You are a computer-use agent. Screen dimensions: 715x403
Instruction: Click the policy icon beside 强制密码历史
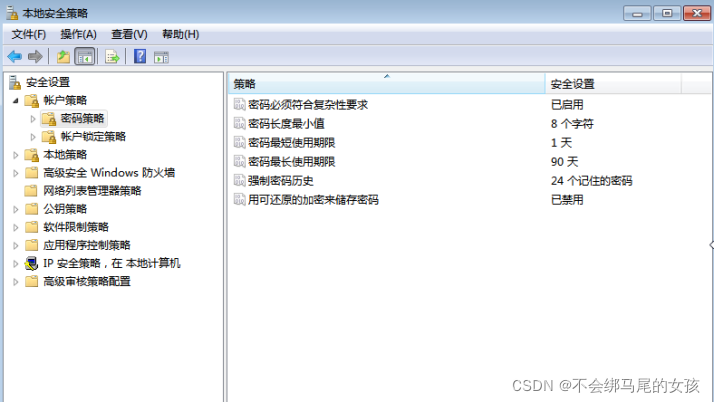coord(239,181)
